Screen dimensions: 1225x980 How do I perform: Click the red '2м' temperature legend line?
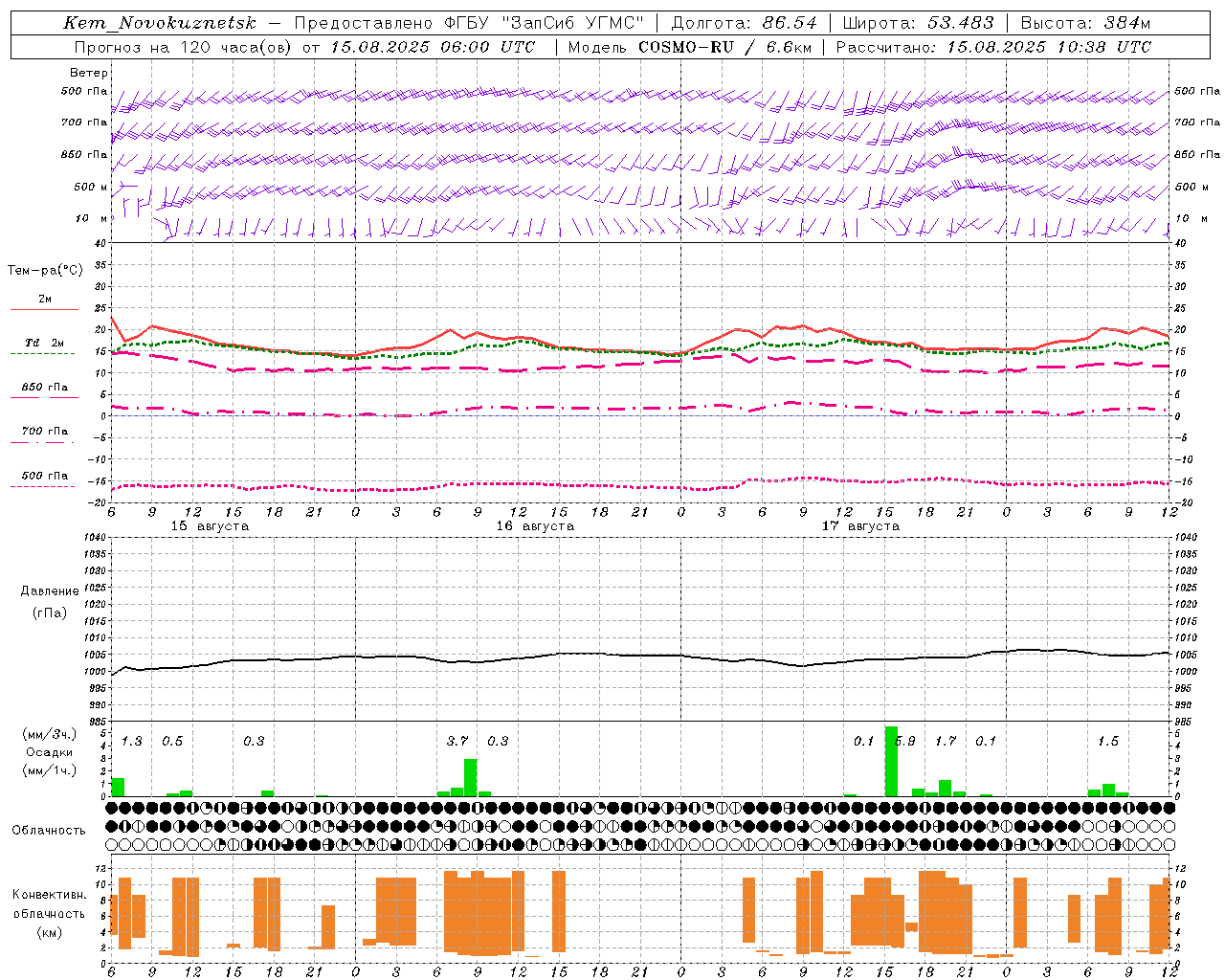tap(44, 309)
